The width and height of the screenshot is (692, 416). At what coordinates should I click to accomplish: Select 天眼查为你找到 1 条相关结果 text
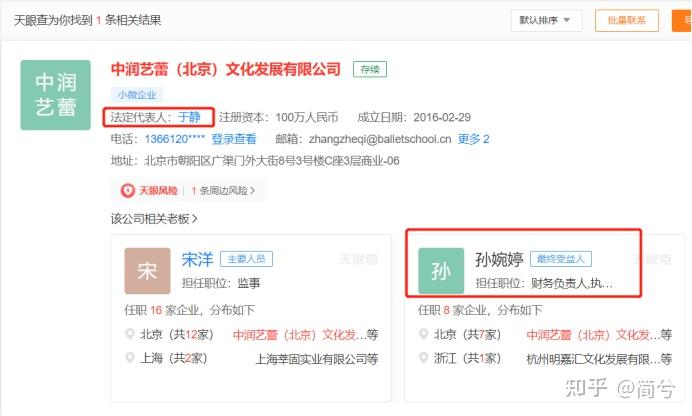[87, 20]
